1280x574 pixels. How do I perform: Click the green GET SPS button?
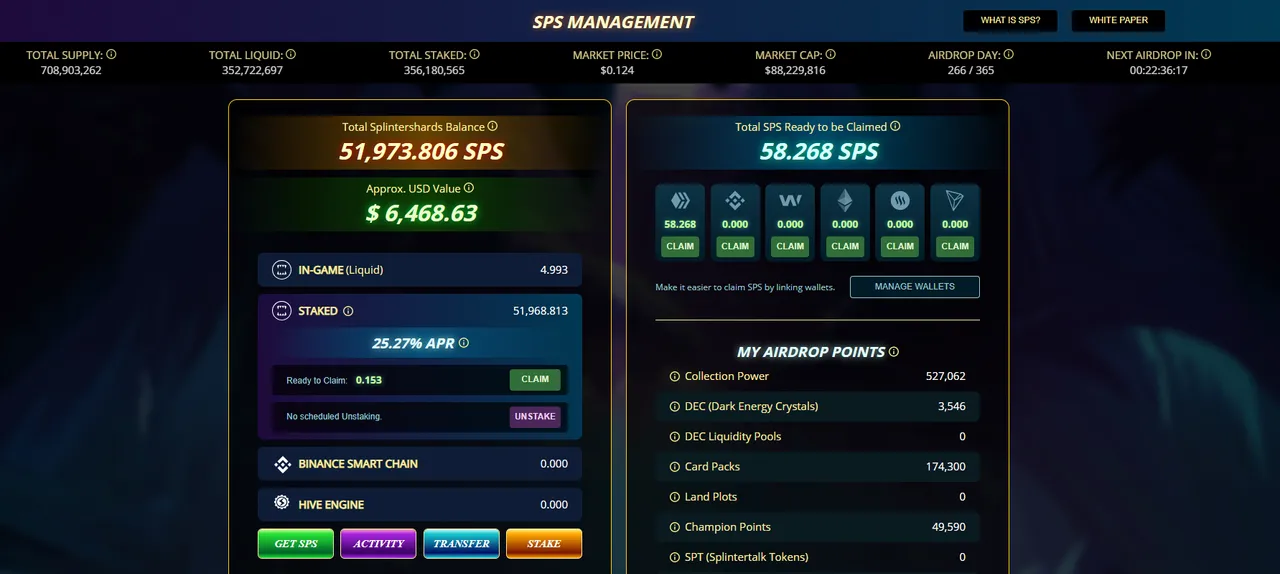coord(296,544)
